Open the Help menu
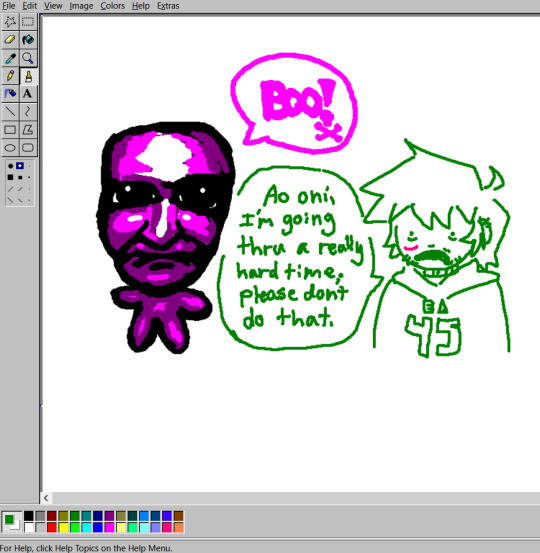This screenshot has width=540, height=553. pos(141,6)
